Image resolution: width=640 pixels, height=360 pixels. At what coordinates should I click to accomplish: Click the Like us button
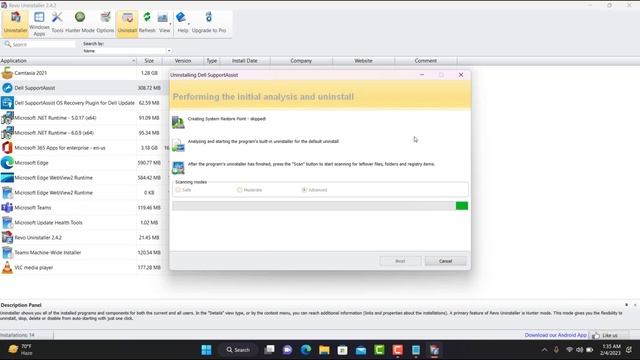pyautogui.click(x=605, y=335)
